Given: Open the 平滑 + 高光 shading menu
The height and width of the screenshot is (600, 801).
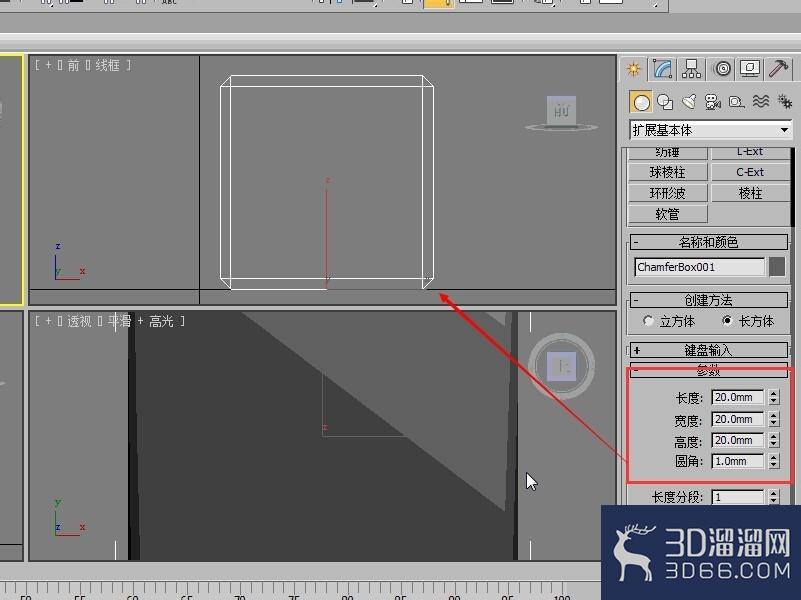Looking at the screenshot, I should click(140, 321).
